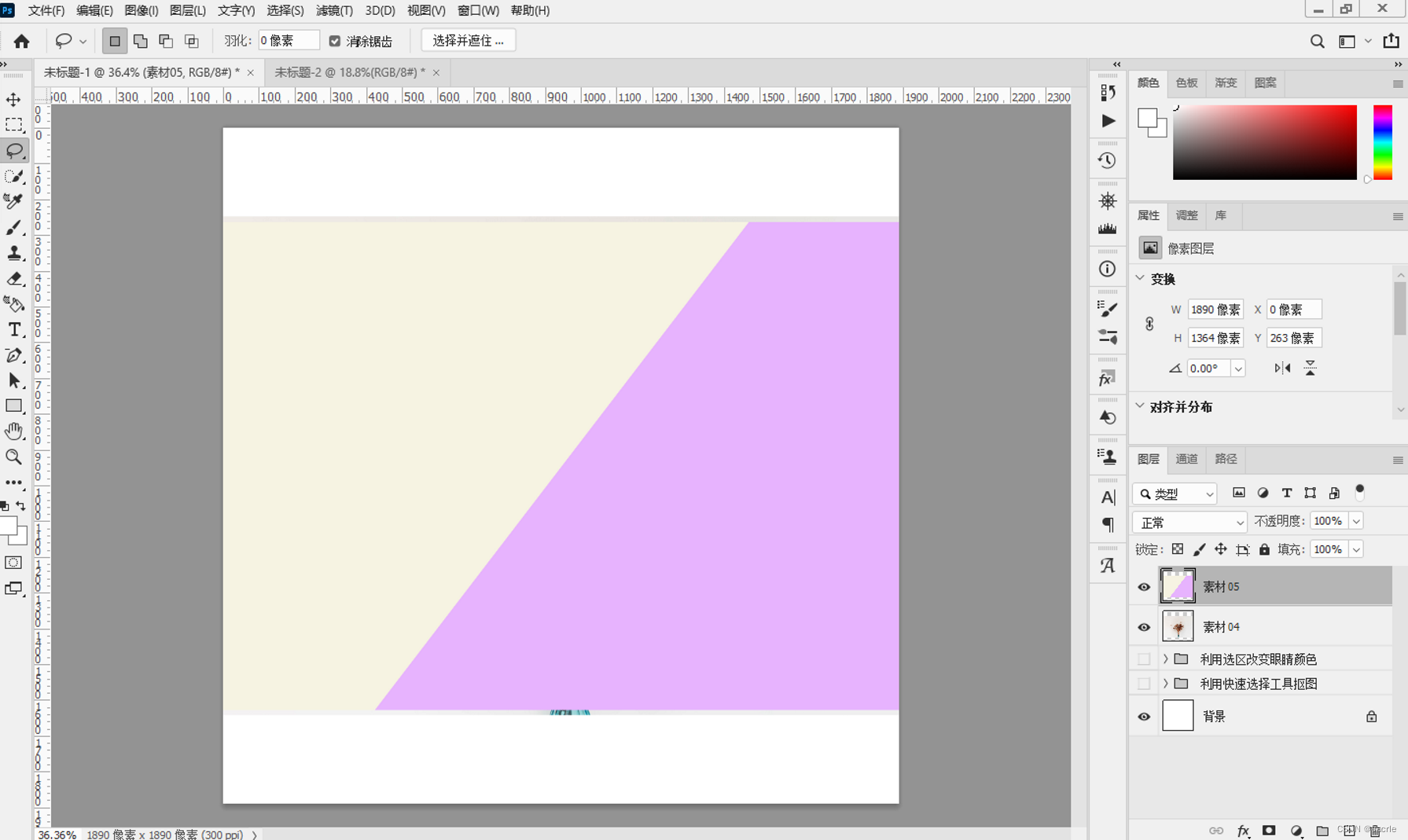Open the Info panel icon
This screenshot has width=1408, height=840.
(1107, 269)
